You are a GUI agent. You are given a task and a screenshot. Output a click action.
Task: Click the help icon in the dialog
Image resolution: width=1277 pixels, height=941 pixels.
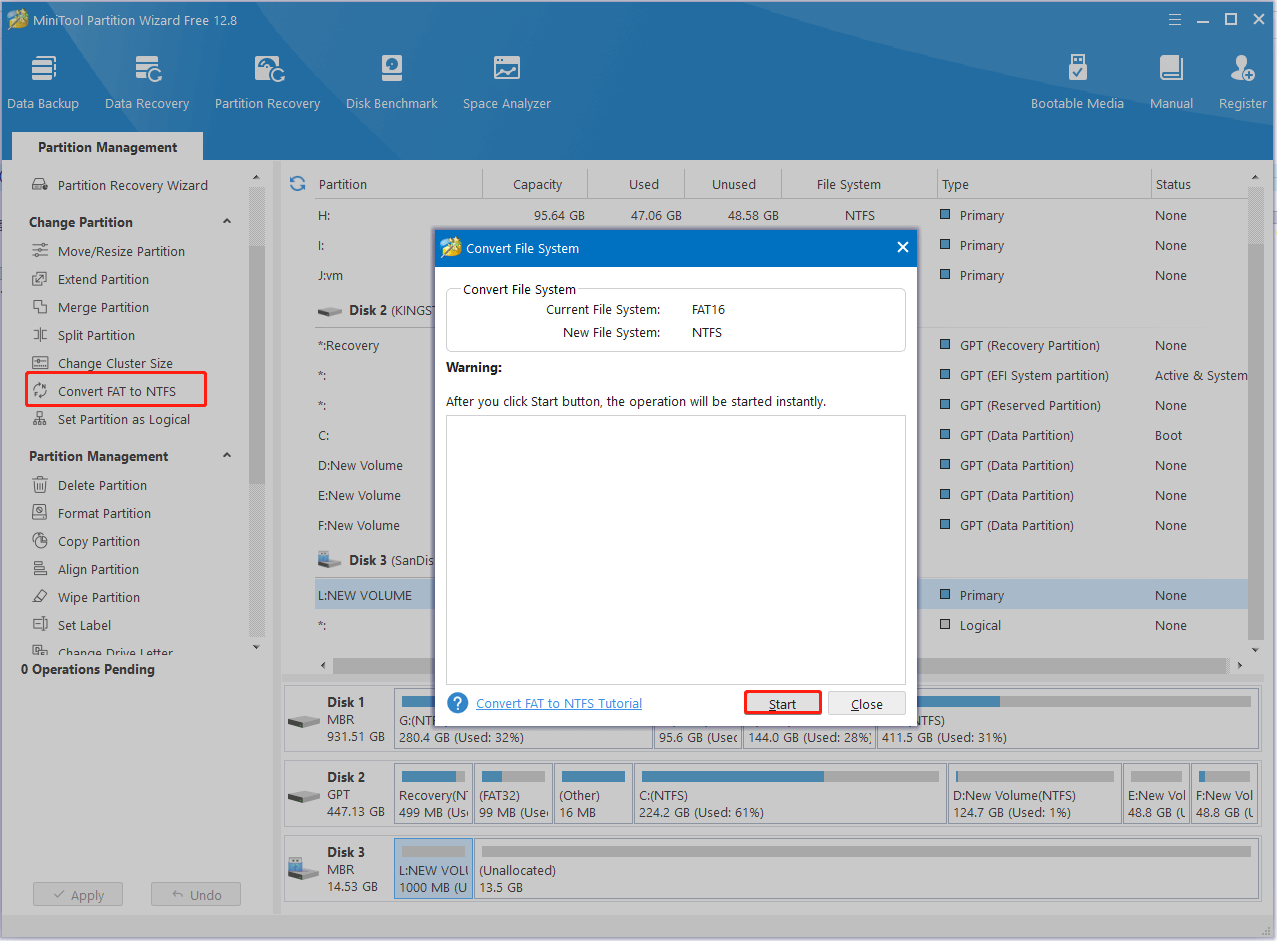[x=458, y=703]
